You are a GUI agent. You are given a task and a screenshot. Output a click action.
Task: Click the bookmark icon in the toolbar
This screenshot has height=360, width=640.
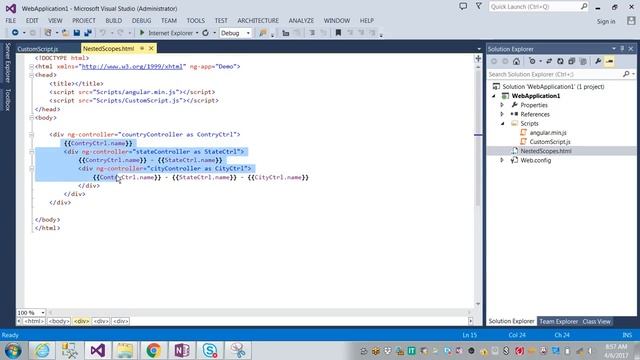point(338,33)
